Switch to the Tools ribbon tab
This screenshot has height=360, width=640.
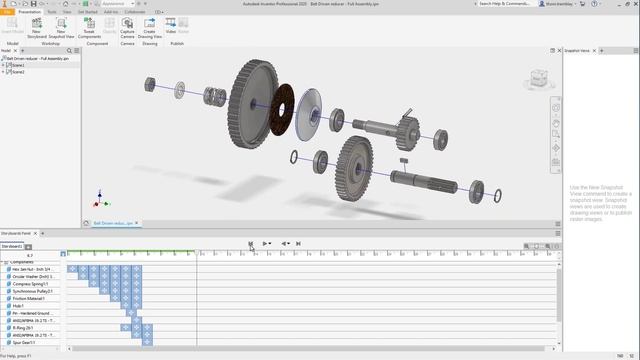coord(52,12)
